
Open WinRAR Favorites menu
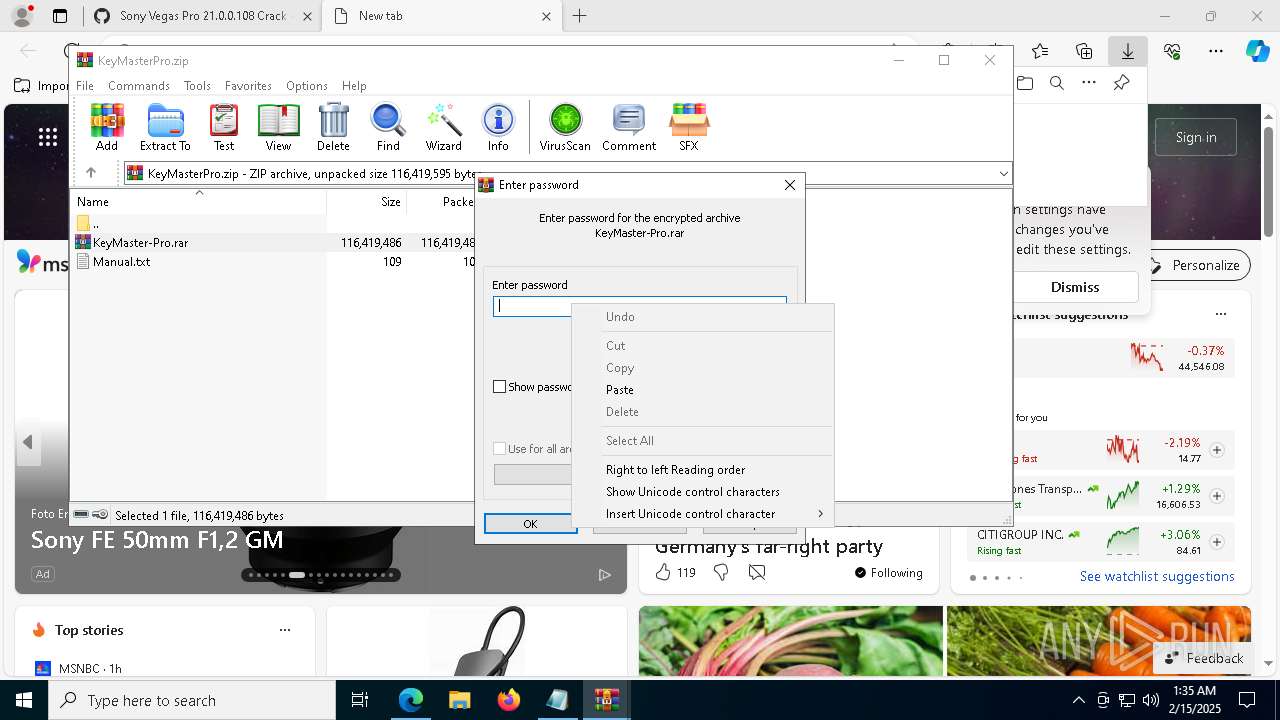point(248,86)
